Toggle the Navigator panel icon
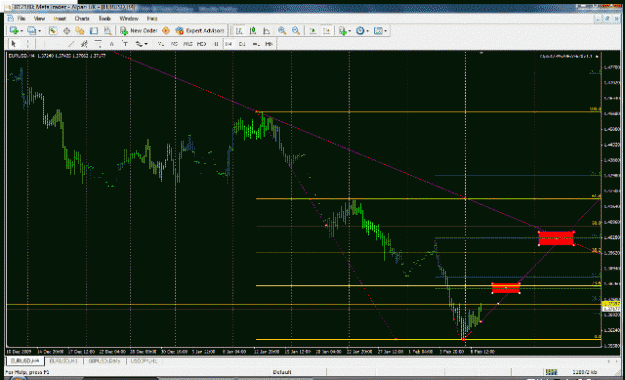 coord(80,30)
